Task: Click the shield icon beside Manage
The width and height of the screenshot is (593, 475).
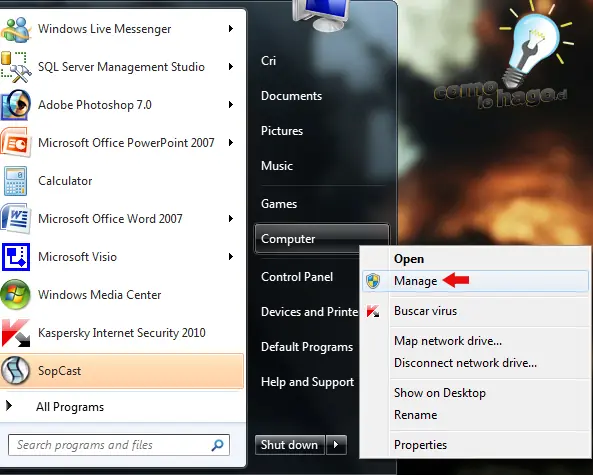Action: point(373,281)
